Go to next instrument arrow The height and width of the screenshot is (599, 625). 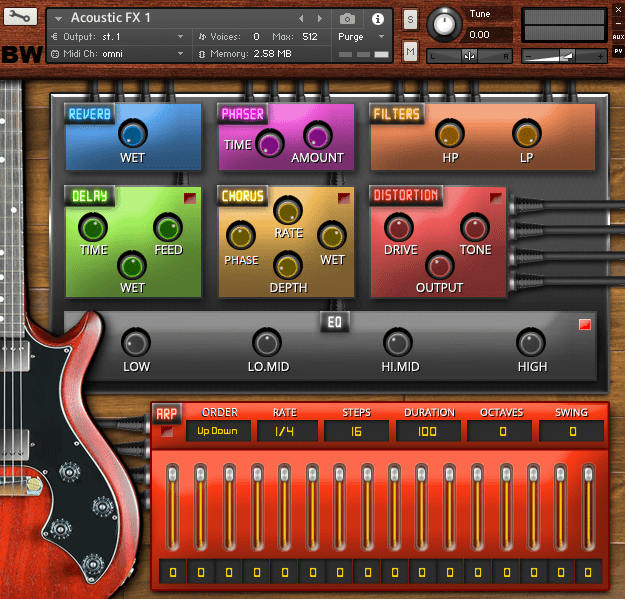(320, 18)
